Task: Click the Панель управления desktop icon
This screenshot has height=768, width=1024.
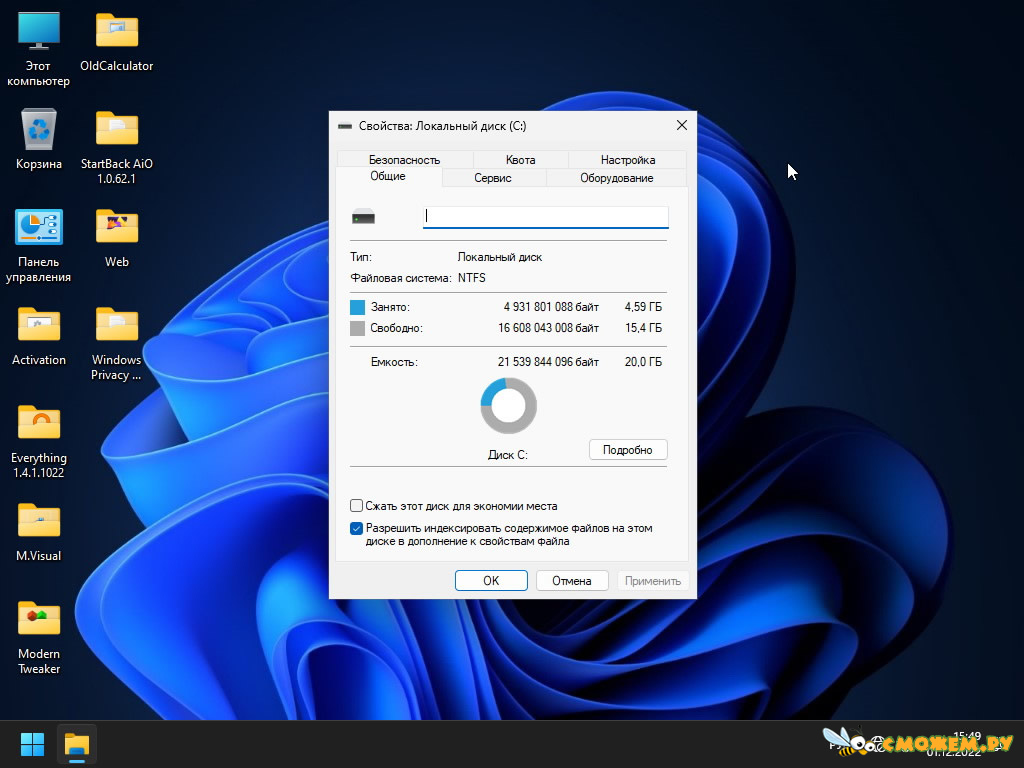Action: 39,245
